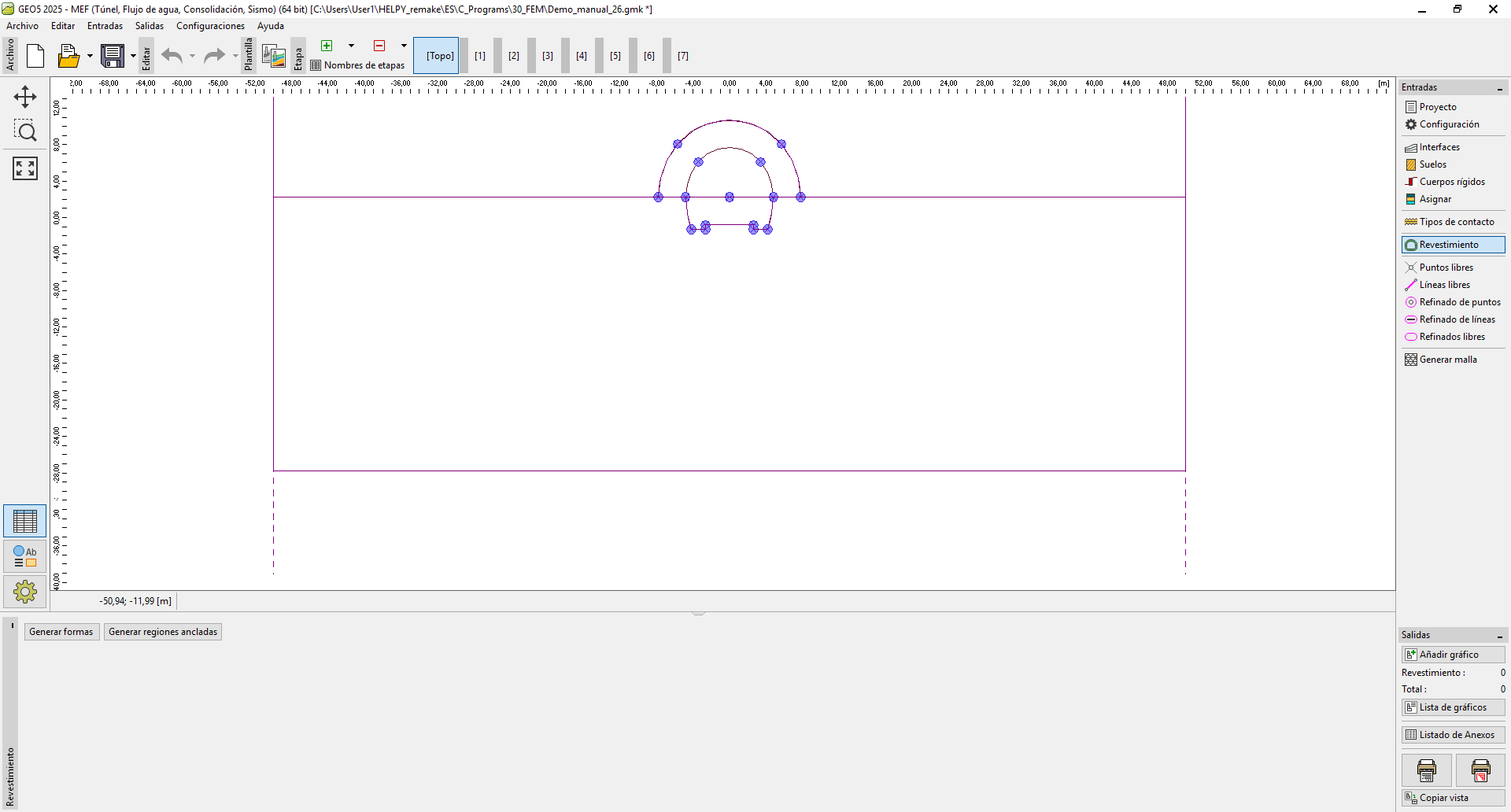The height and width of the screenshot is (812, 1511).
Task: Open the Configuraciones menu
Action: 210,26
